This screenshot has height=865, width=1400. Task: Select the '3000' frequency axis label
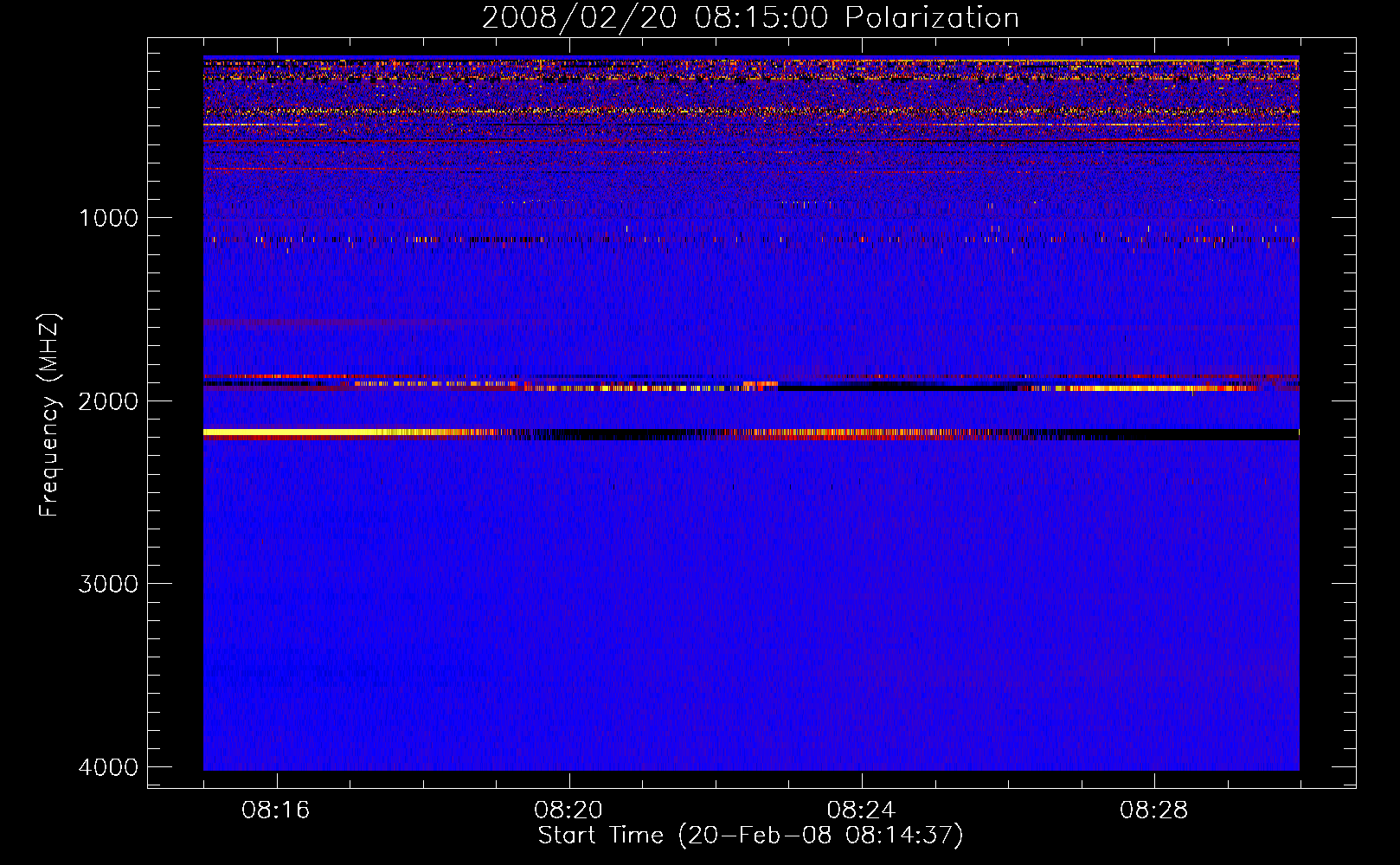[x=108, y=584]
